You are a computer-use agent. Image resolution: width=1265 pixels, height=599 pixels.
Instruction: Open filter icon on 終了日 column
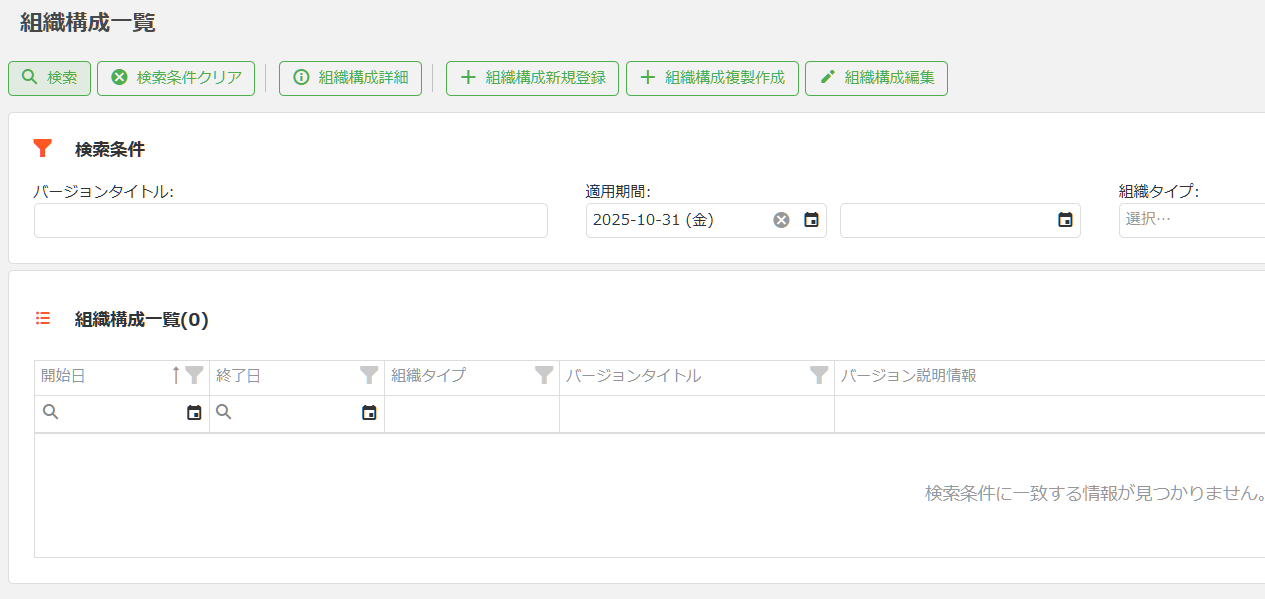[369, 376]
